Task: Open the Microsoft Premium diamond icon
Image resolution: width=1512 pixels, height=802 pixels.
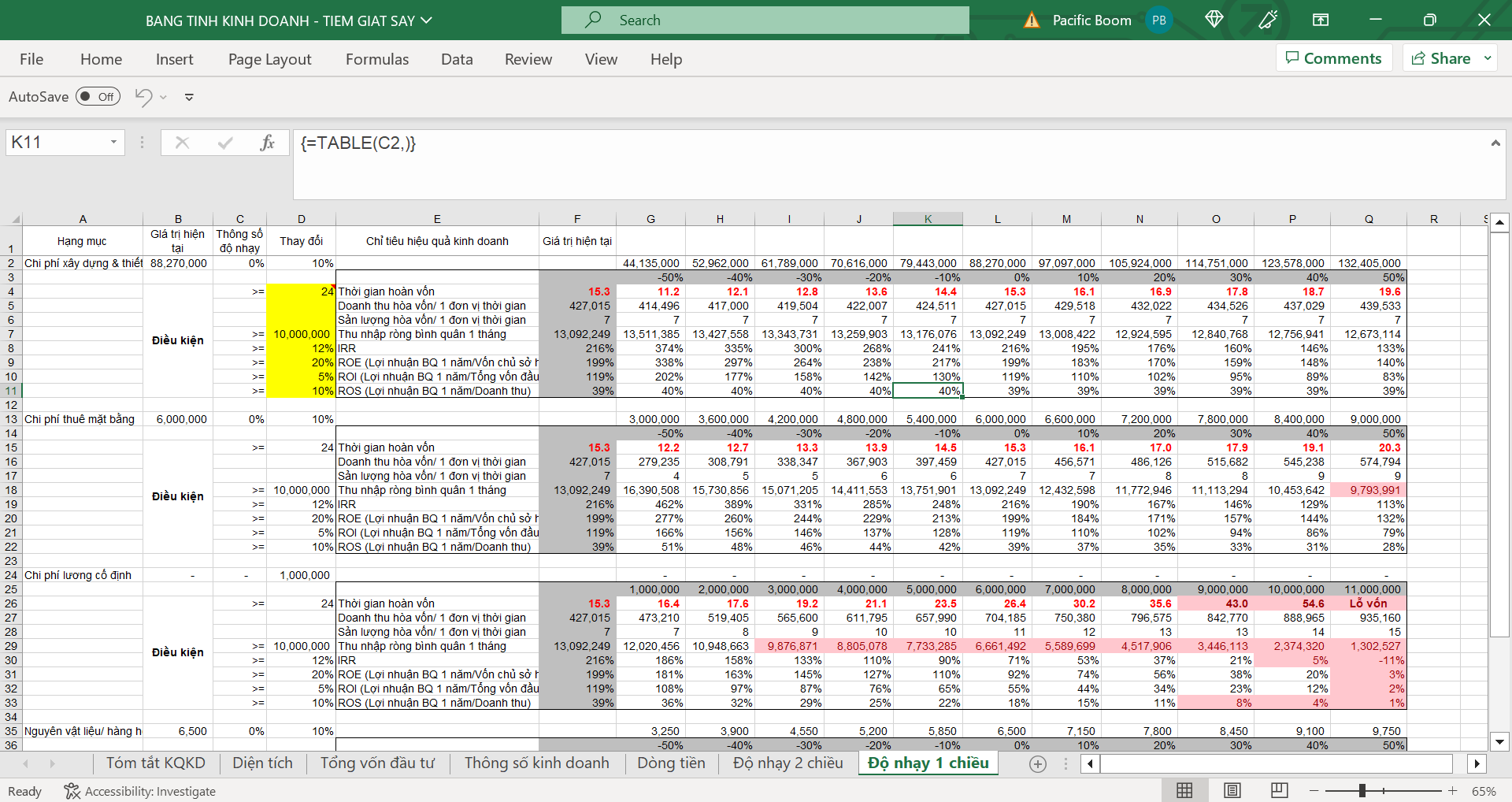Action: tap(1214, 20)
